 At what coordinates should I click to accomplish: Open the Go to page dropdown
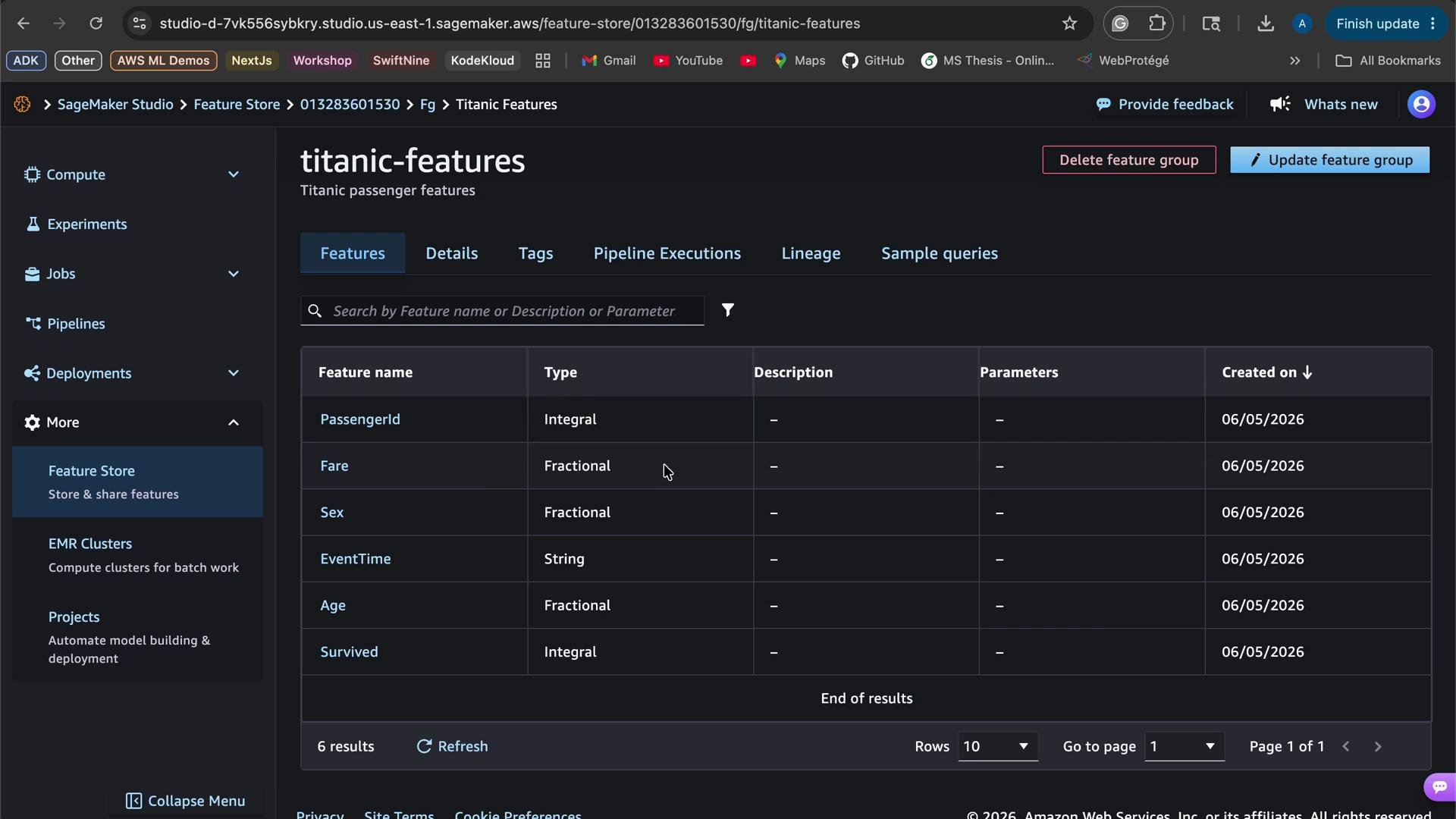click(x=1184, y=746)
